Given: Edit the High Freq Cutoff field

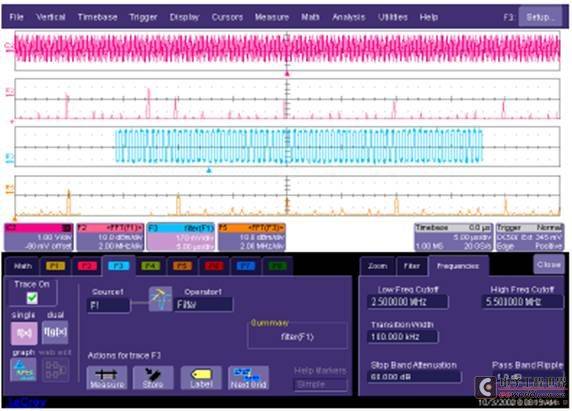Looking at the screenshot, I should pyautogui.click(x=522, y=302).
